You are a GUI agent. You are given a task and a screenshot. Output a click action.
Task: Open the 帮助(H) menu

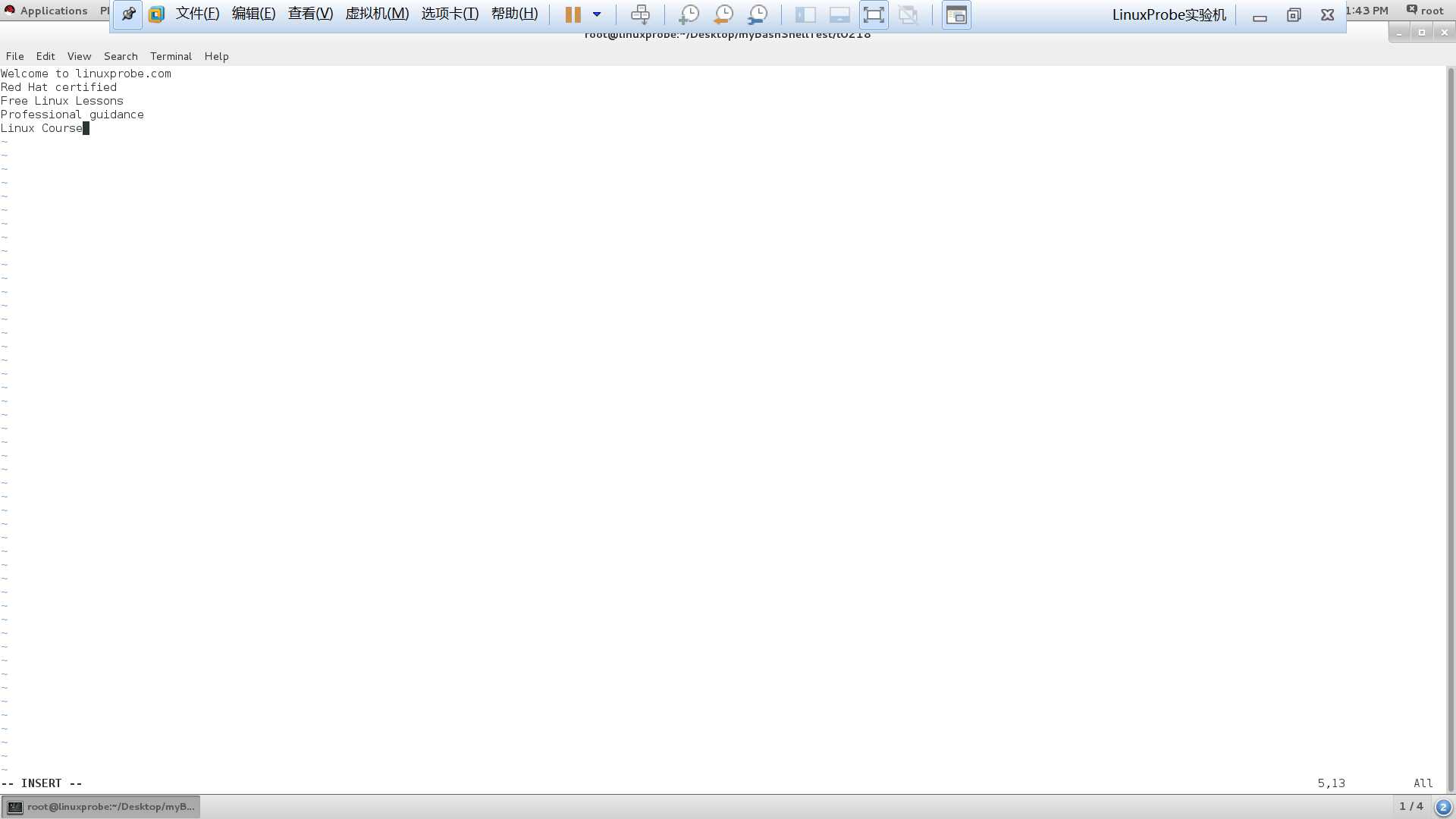(515, 14)
